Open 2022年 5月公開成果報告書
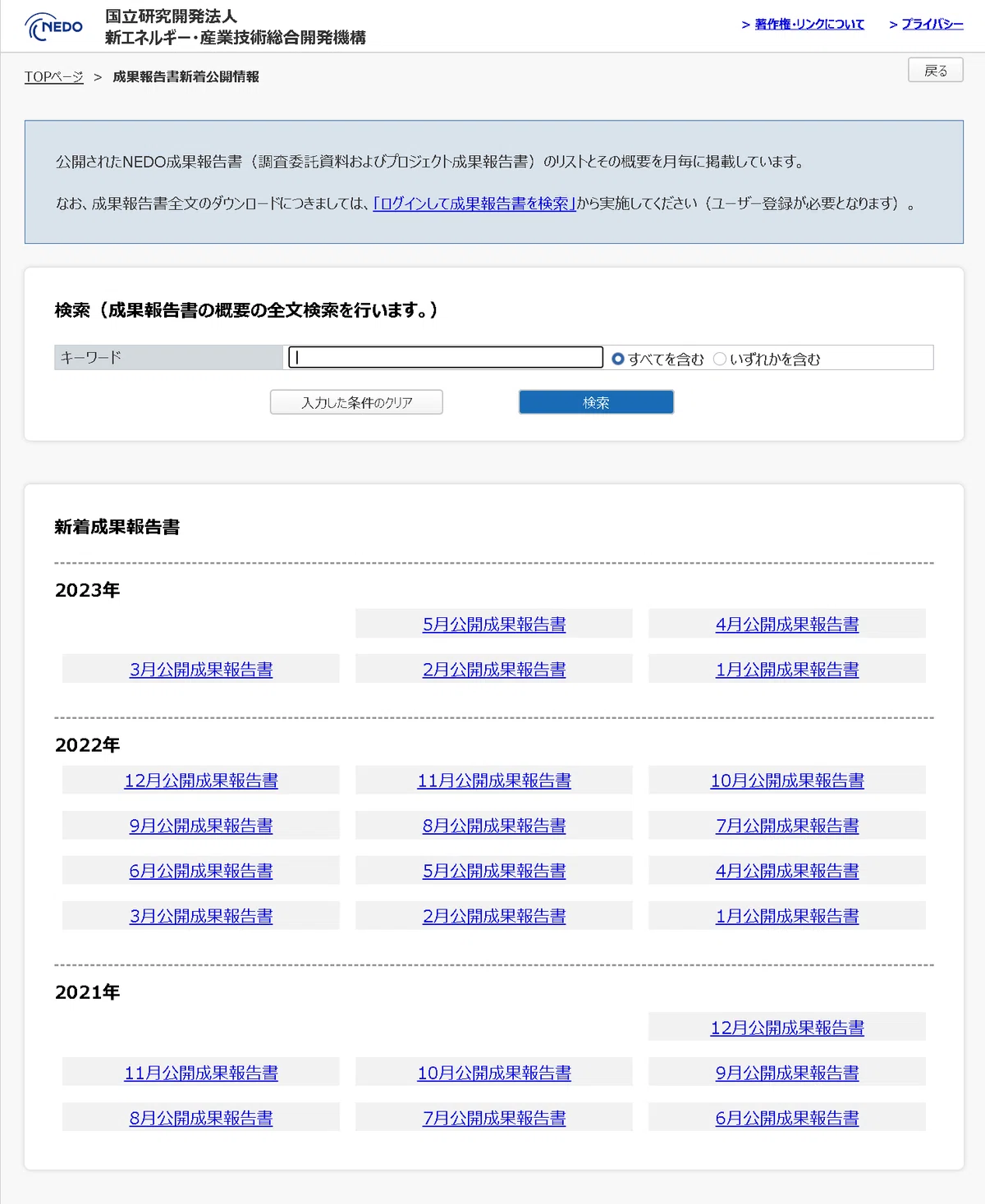985x1204 pixels. (494, 871)
